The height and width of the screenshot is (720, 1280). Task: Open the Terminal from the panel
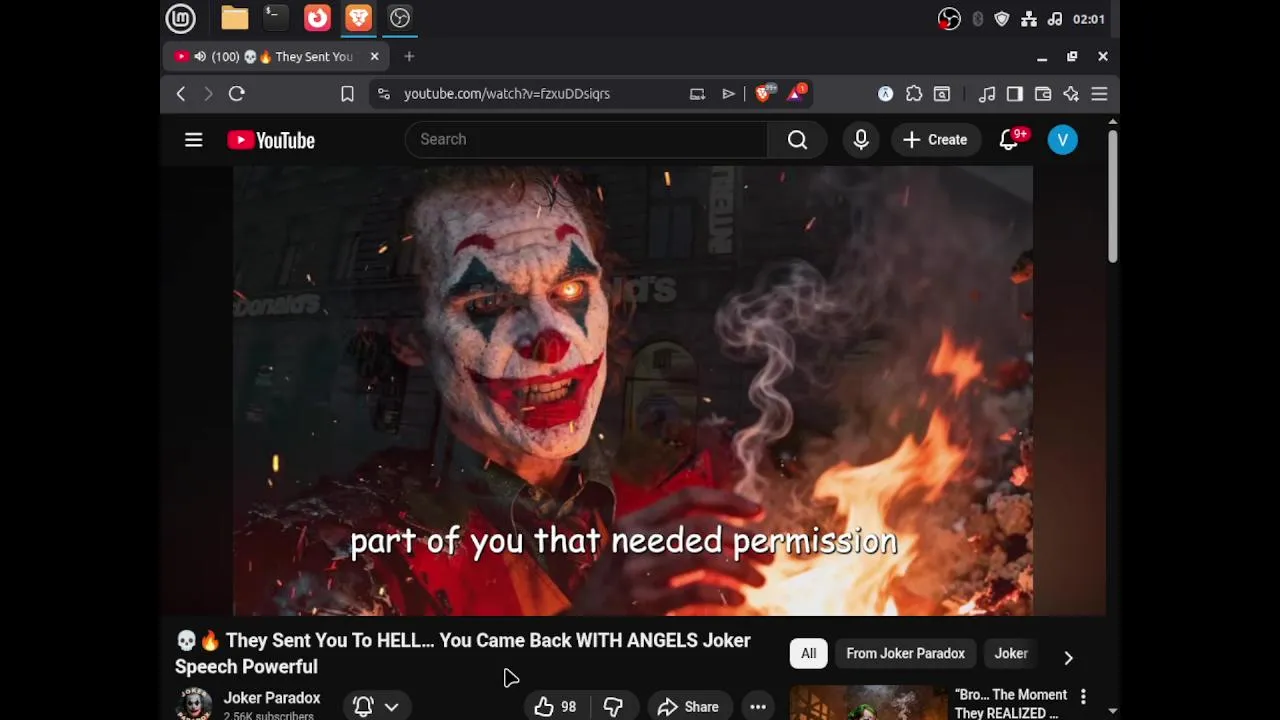(x=276, y=18)
